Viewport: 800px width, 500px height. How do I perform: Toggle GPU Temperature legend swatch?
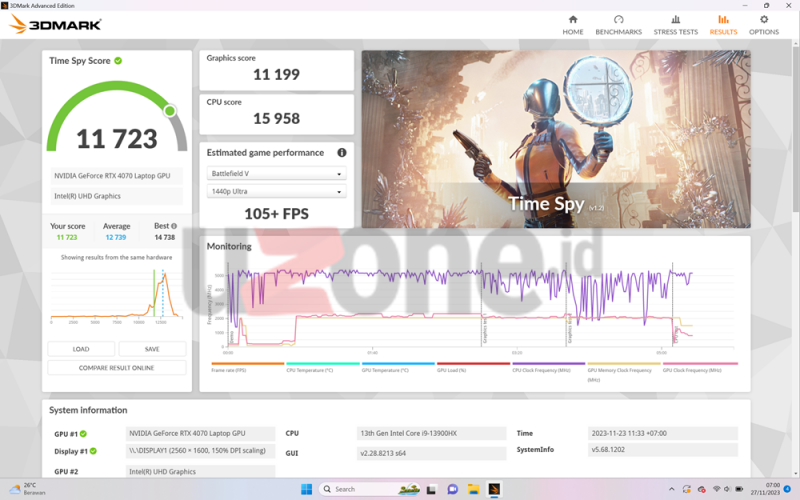398,364
